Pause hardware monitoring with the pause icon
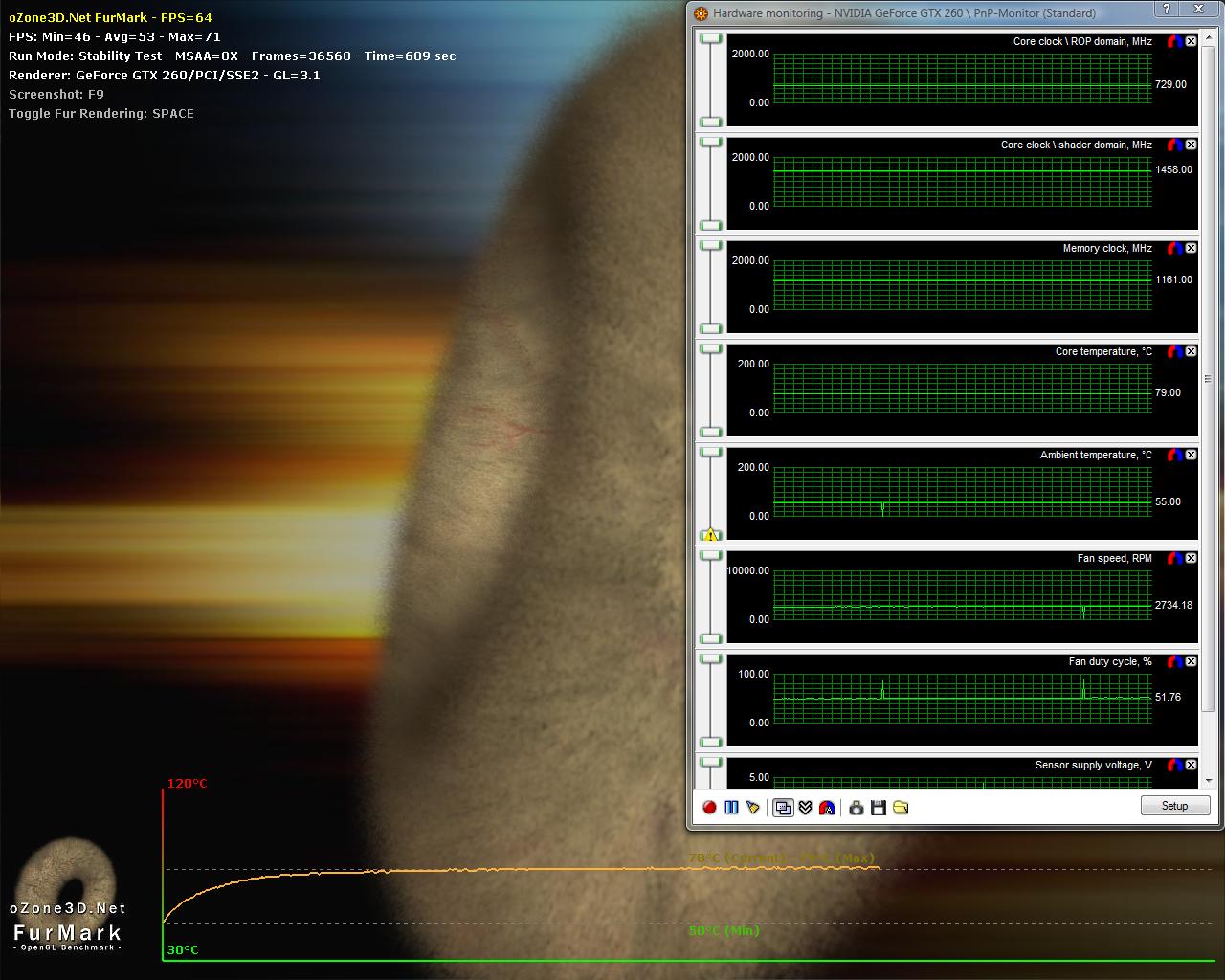 point(731,808)
